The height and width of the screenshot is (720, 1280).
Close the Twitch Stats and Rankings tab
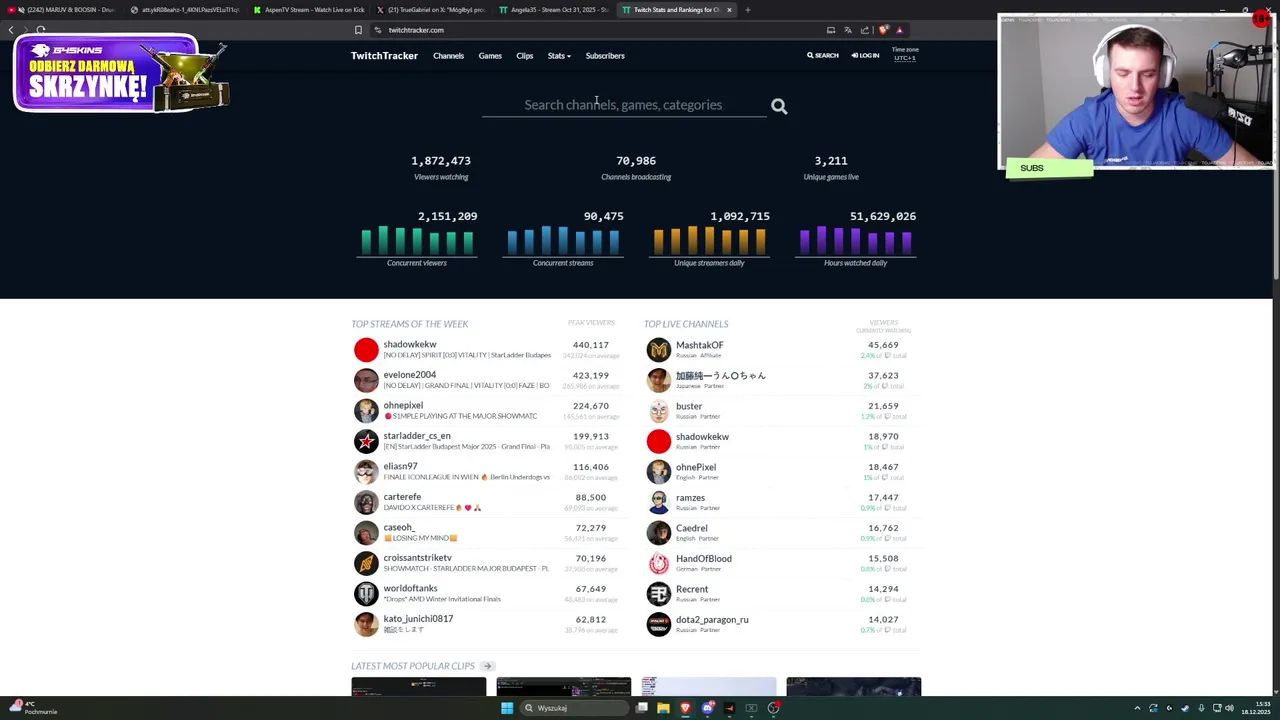(729, 10)
